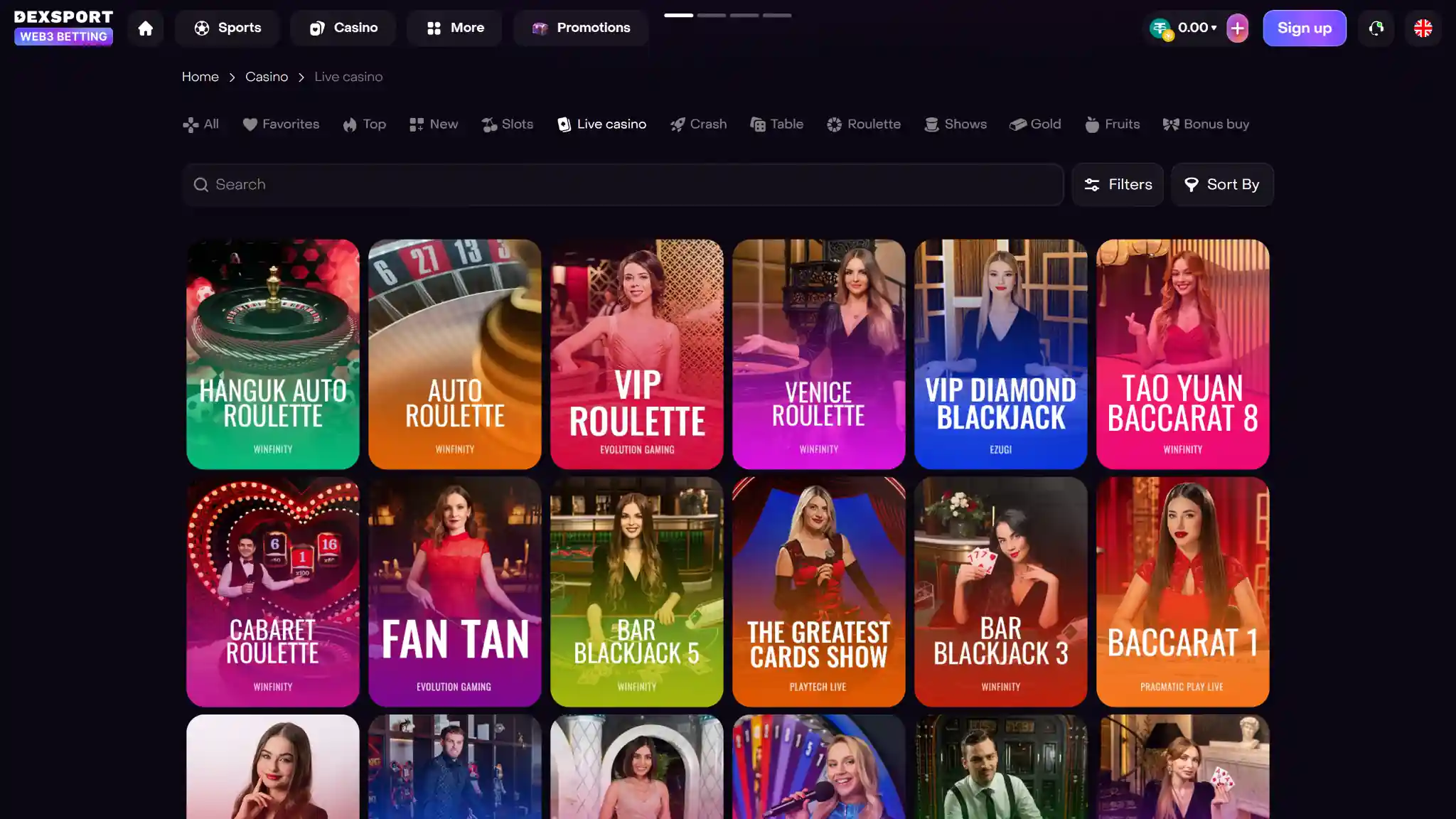This screenshot has height=819, width=1456.
Task: Select the Favorites category
Action: (x=281, y=124)
